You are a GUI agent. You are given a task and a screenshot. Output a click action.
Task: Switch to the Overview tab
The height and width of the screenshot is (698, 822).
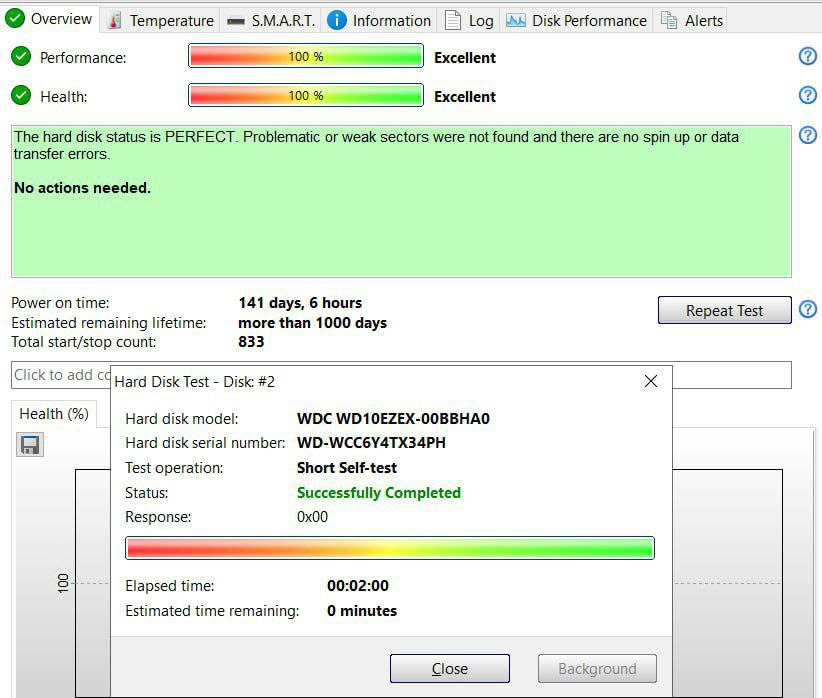(50, 19)
